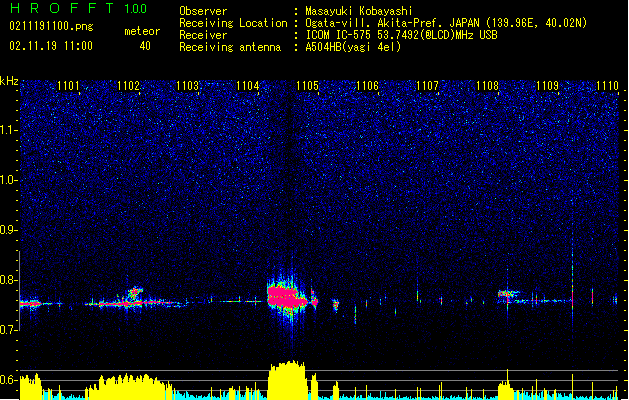This screenshot has width=629, height=400.
Task: Click the 1104 time marker
Action: (248, 86)
